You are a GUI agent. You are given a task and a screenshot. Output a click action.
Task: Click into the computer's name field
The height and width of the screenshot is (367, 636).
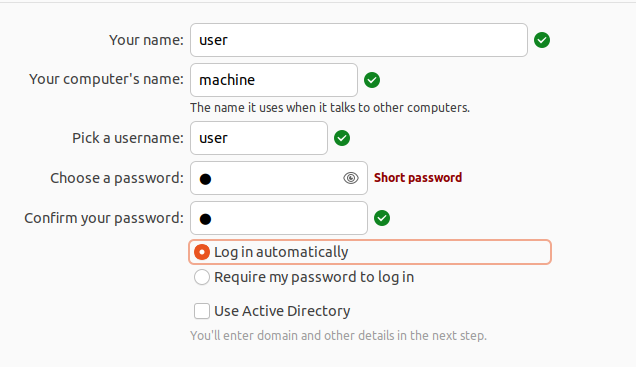coord(274,80)
